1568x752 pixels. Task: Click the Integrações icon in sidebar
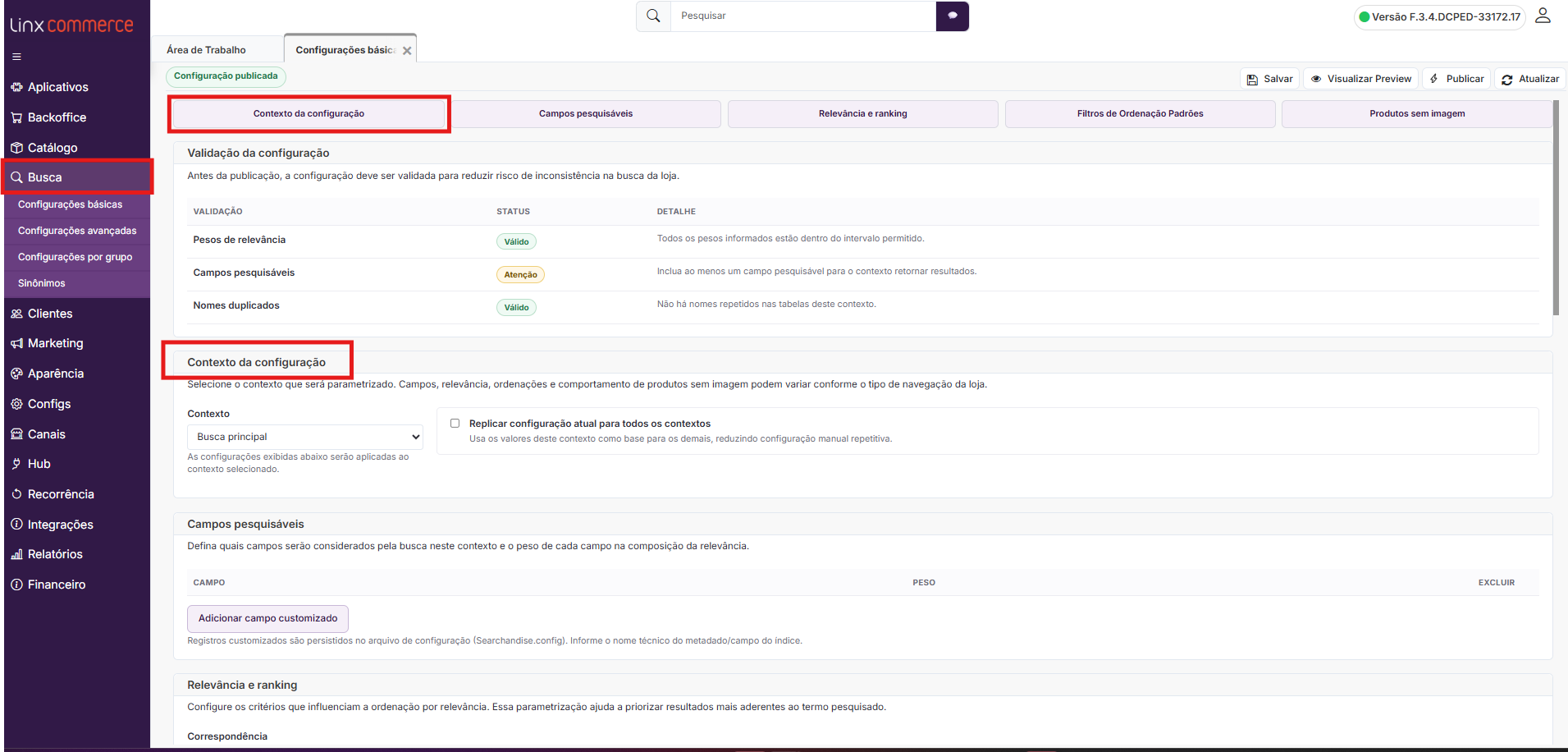tap(16, 525)
